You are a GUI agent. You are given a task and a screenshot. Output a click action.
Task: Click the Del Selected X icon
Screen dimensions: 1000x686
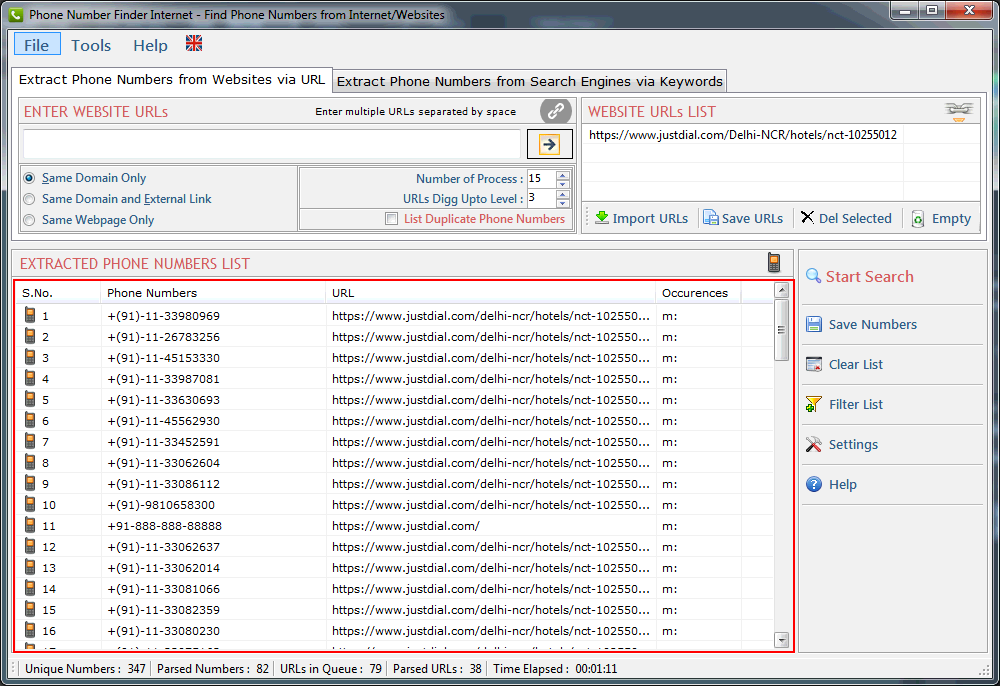click(807, 217)
